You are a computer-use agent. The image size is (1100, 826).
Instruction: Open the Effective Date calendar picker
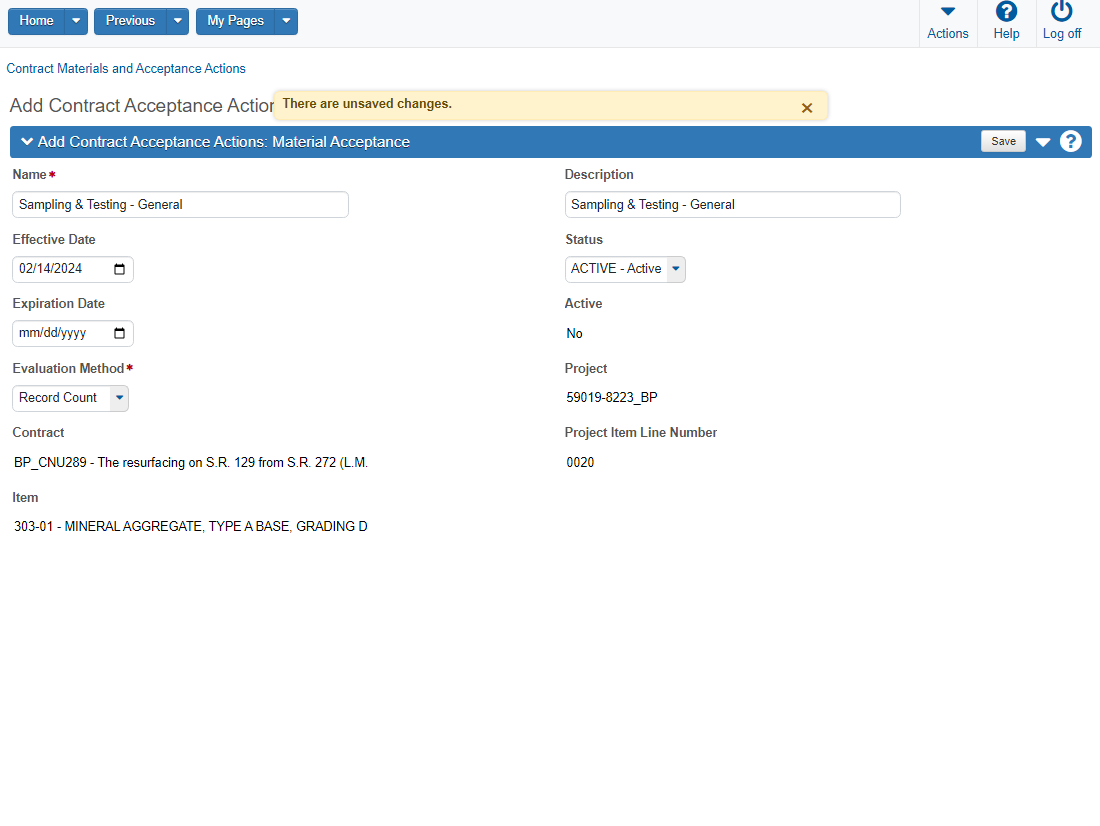point(120,269)
